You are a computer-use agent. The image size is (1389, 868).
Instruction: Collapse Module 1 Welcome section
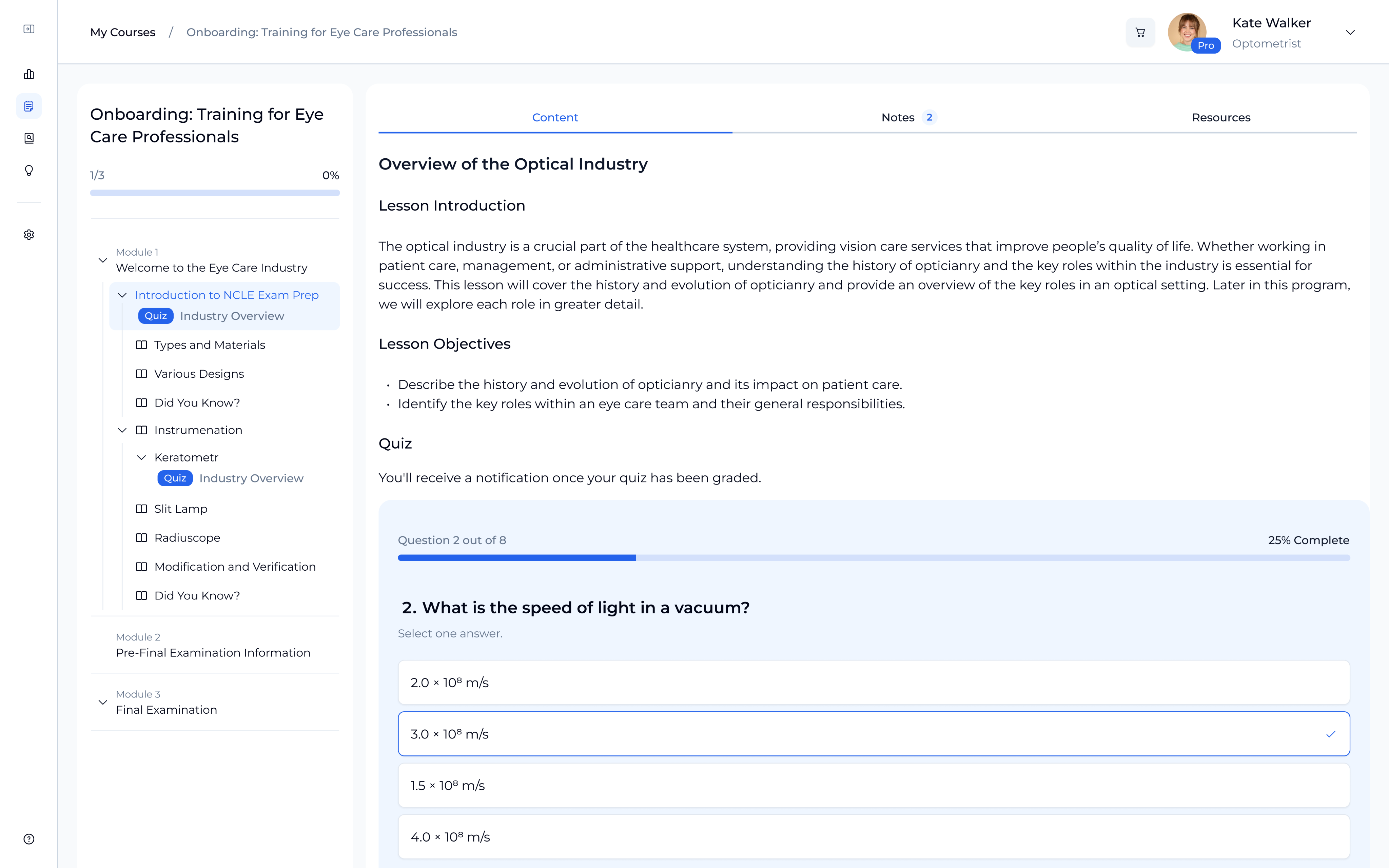[103, 260]
